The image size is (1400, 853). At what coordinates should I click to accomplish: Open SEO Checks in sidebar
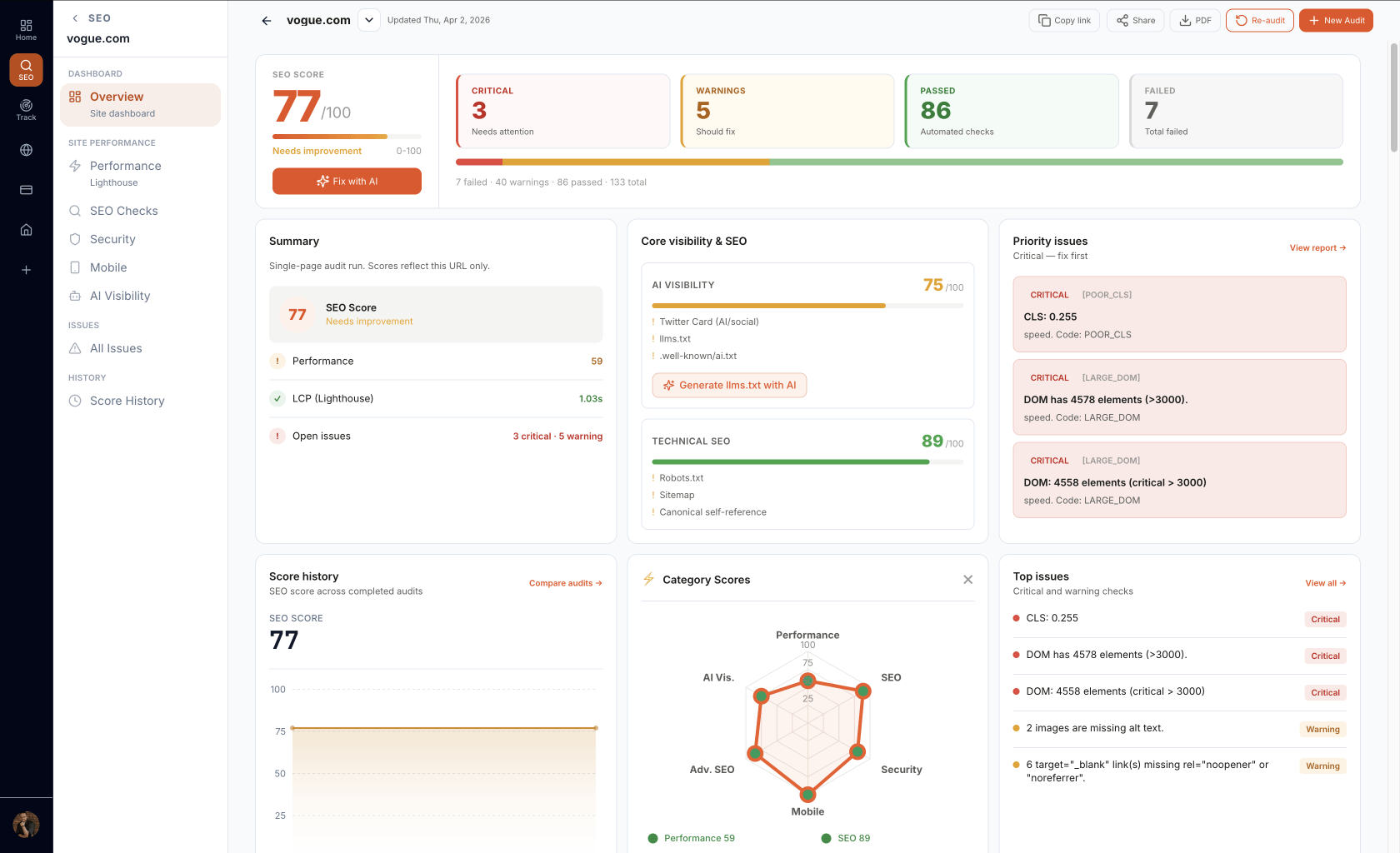[123, 211]
